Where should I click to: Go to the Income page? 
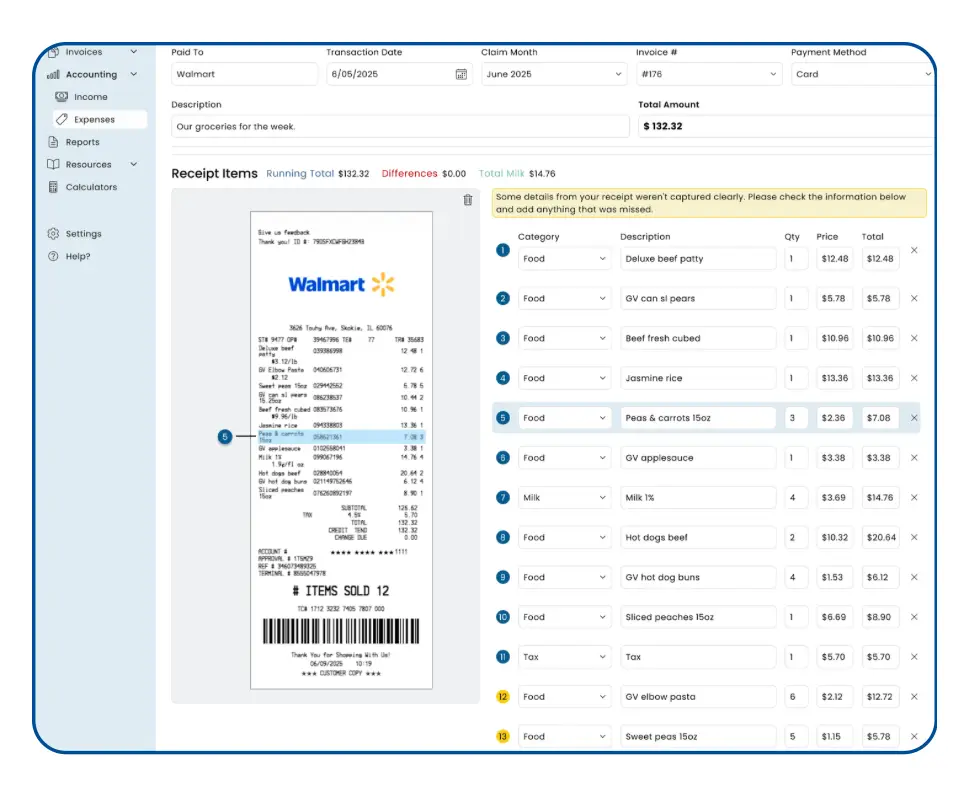pos(90,97)
